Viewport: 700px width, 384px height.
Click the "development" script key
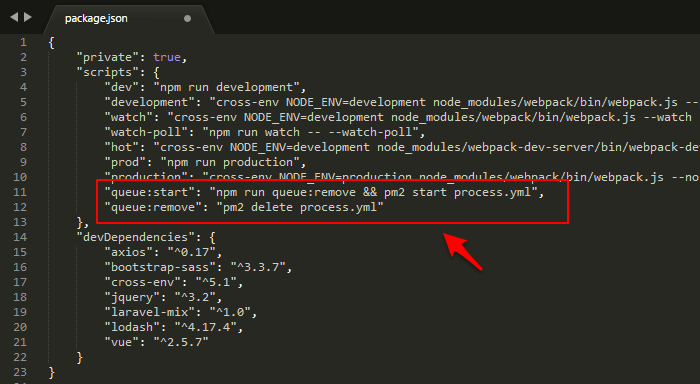[150, 102]
